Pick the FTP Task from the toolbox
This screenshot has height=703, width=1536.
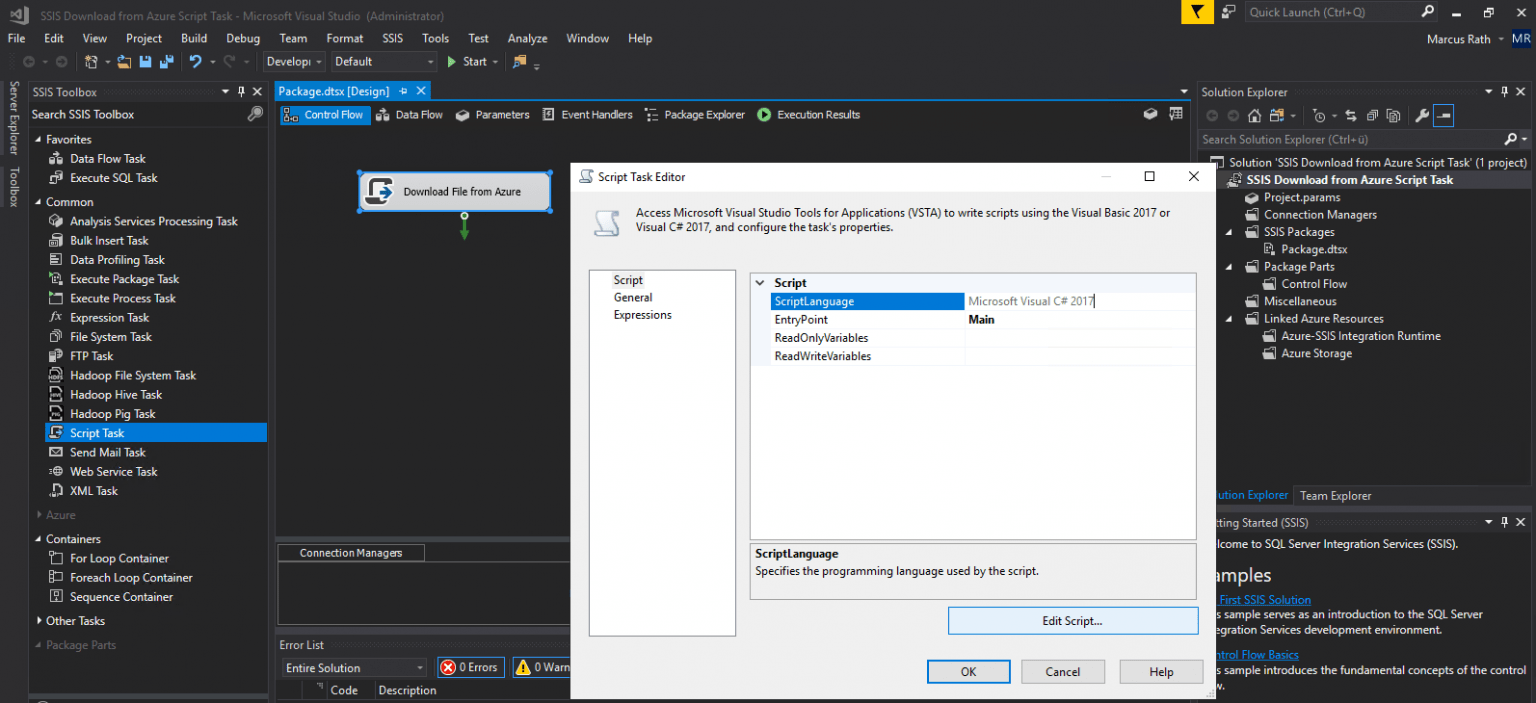point(90,355)
